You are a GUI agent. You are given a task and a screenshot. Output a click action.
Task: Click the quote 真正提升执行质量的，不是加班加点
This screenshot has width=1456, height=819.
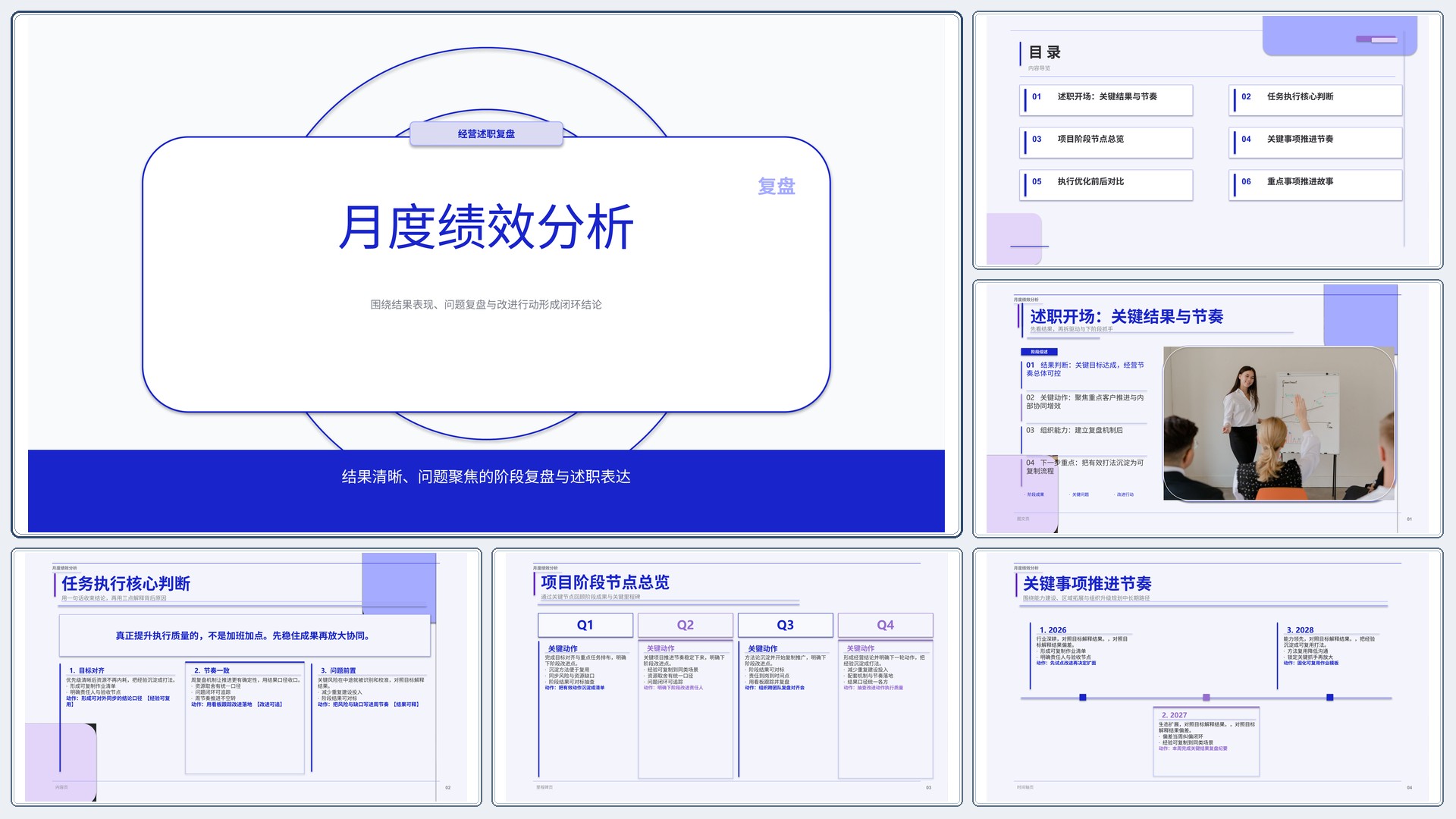click(243, 635)
